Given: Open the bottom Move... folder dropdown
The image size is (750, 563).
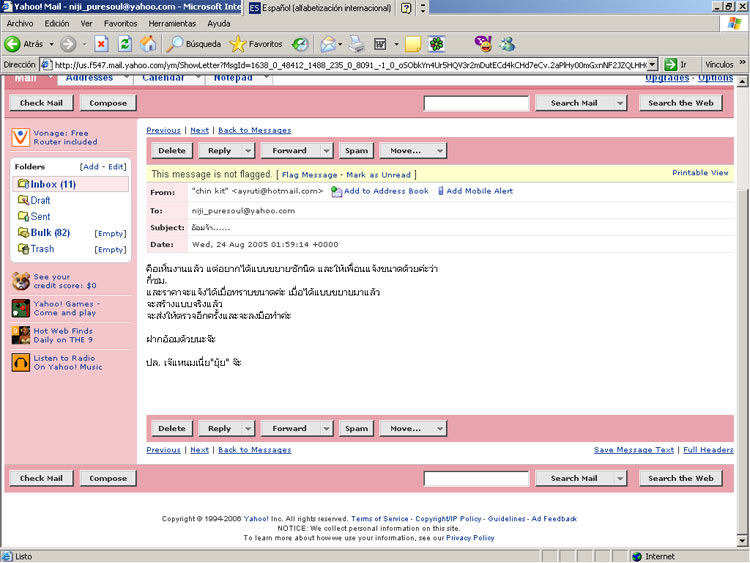Looking at the screenshot, I should pos(440,429).
